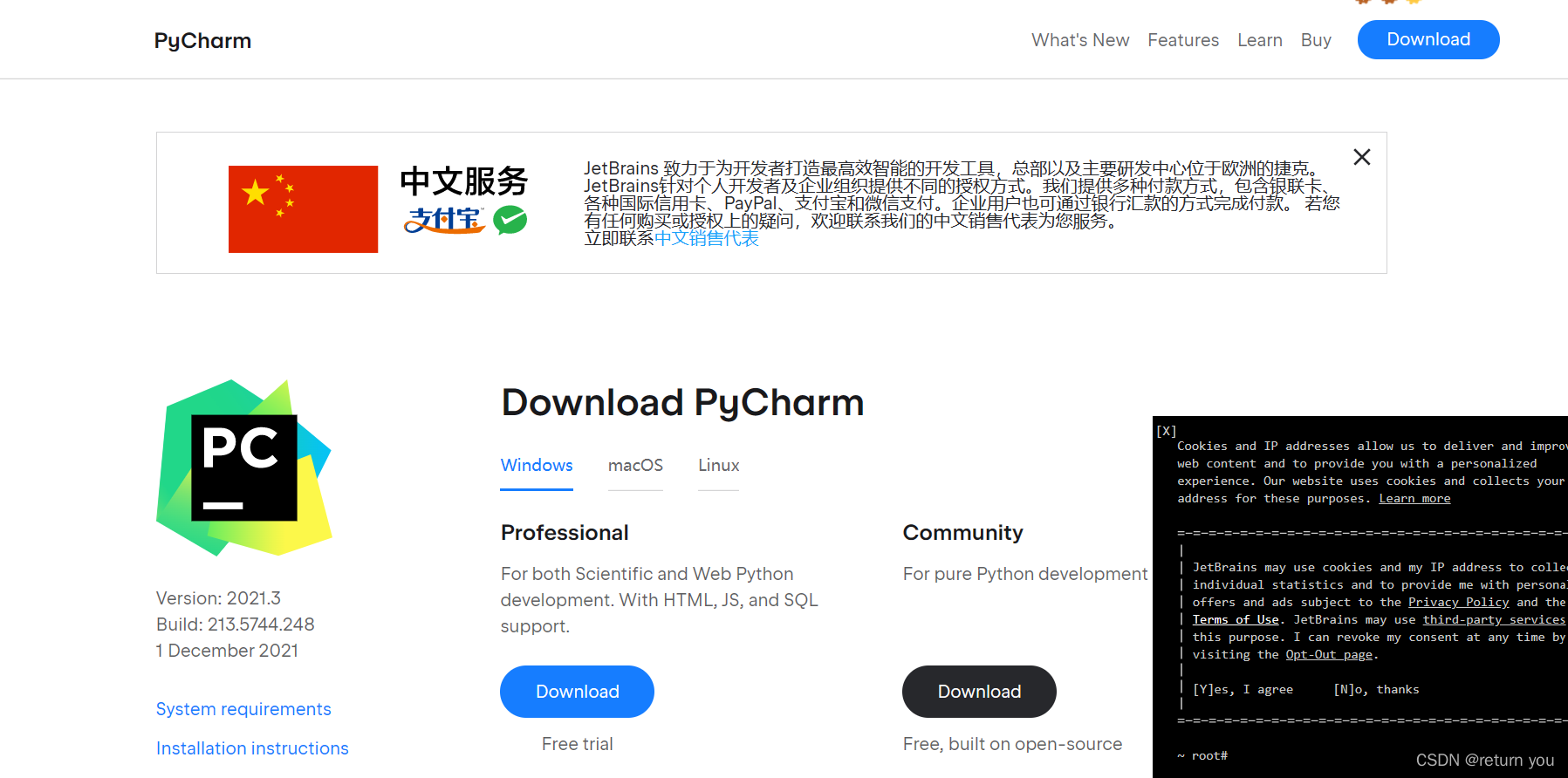
Task: Click the 1 December 2021 date text
Action: (227, 651)
